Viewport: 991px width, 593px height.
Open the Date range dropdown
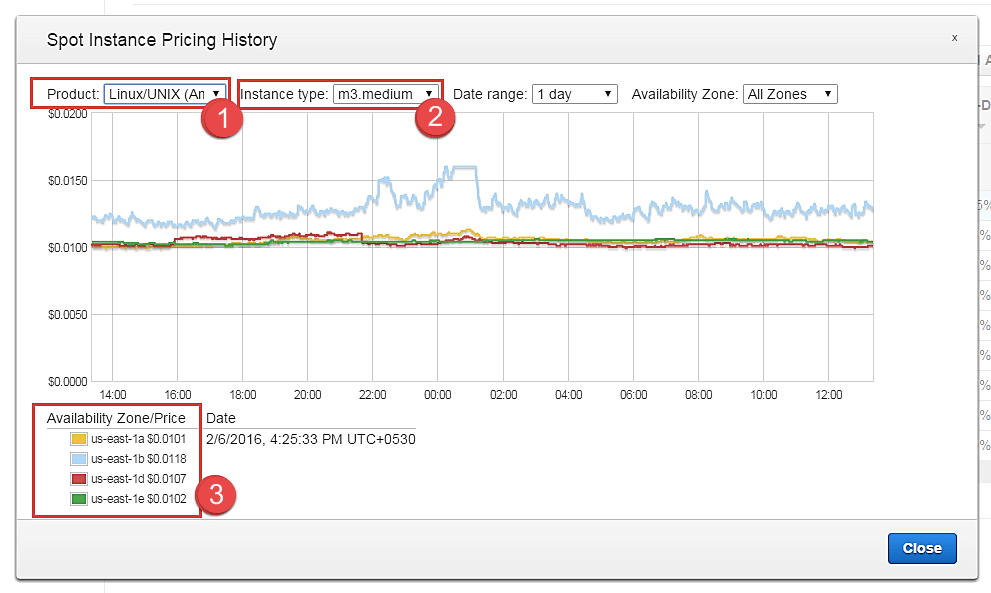coord(575,94)
